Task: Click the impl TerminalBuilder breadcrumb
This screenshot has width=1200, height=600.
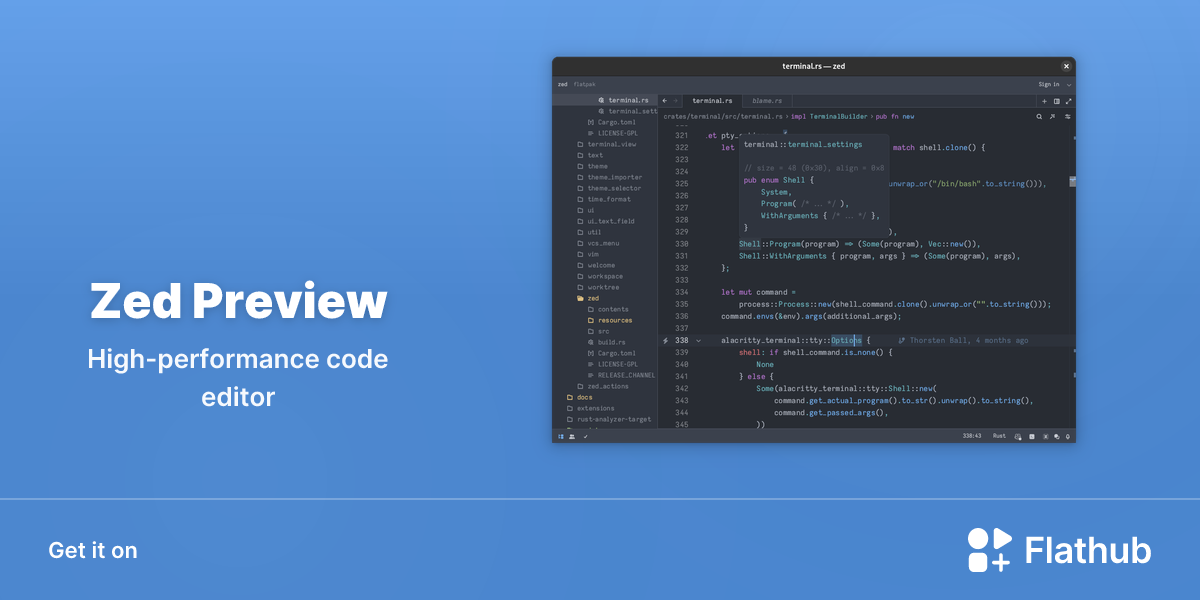Action: click(827, 117)
